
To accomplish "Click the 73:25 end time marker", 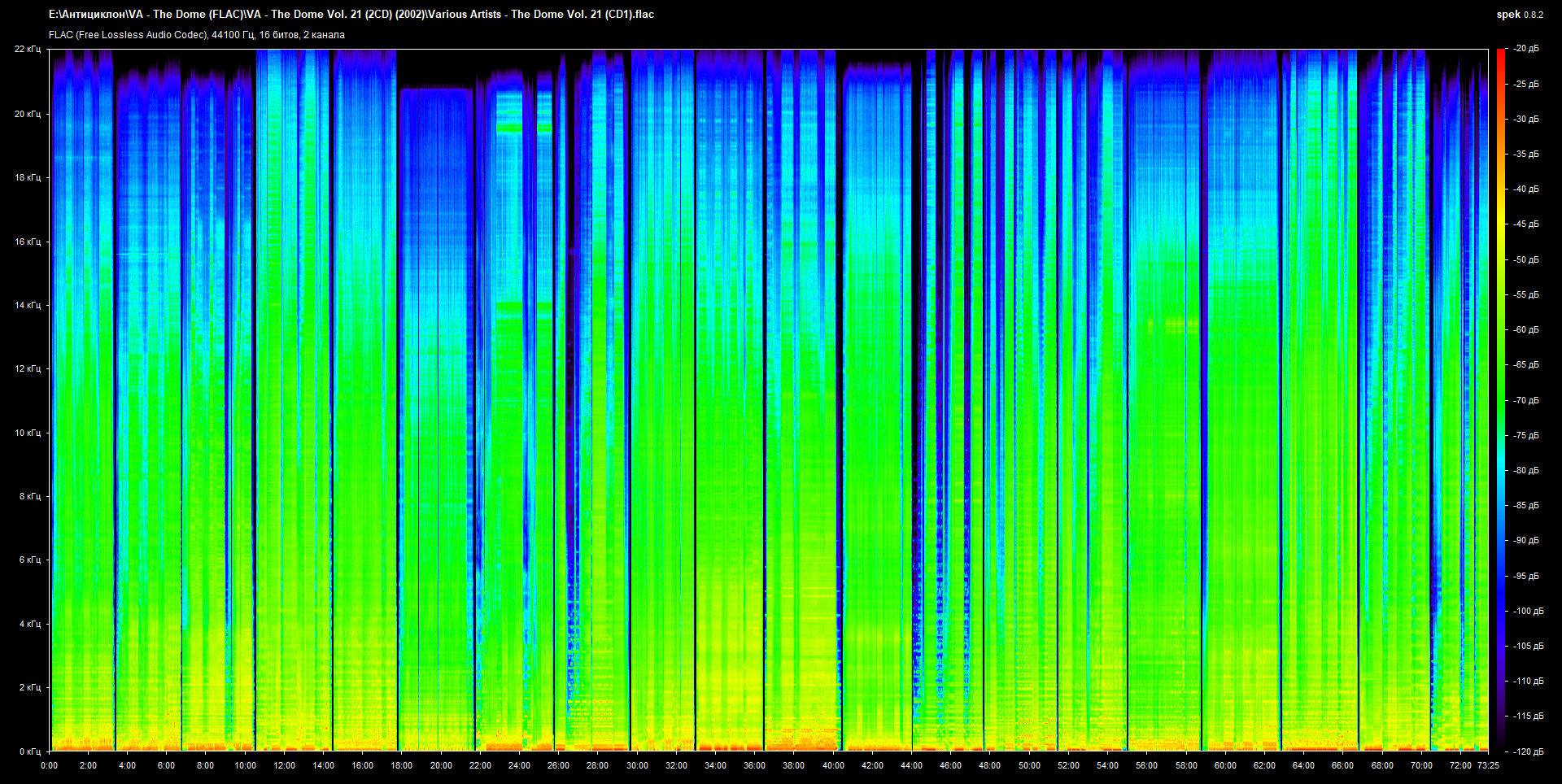I will (1488, 765).
